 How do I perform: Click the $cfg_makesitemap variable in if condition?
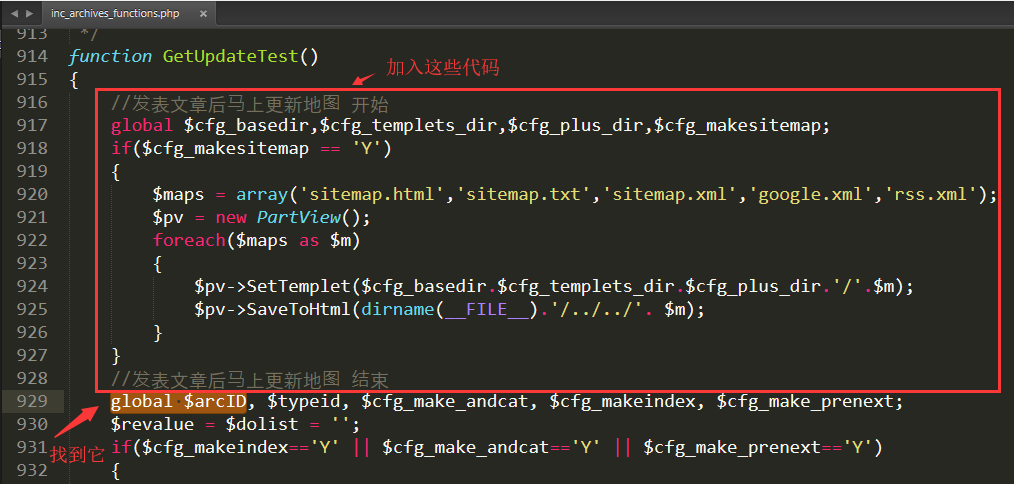point(225,149)
